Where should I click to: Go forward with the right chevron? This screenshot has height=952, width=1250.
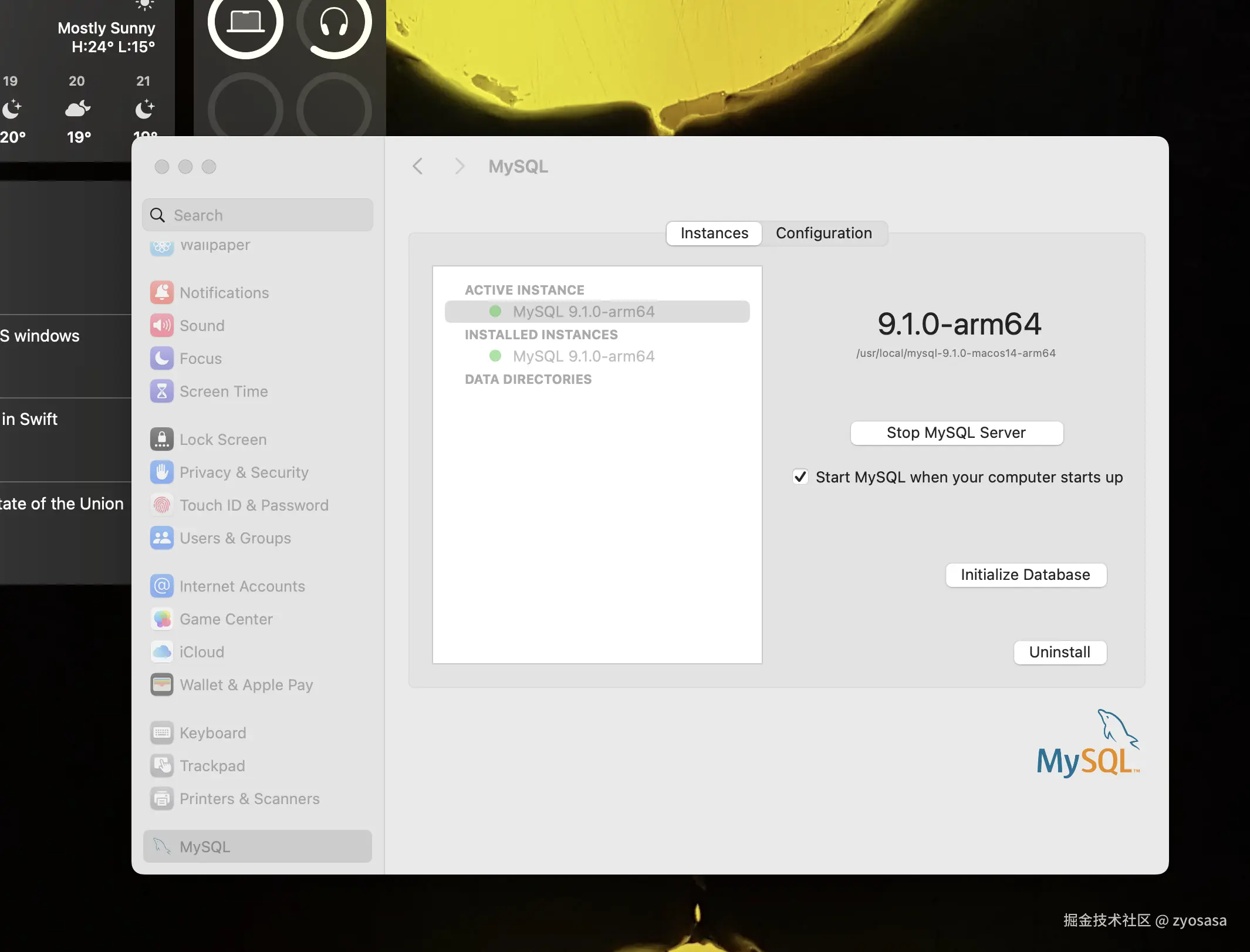pyautogui.click(x=460, y=166)
